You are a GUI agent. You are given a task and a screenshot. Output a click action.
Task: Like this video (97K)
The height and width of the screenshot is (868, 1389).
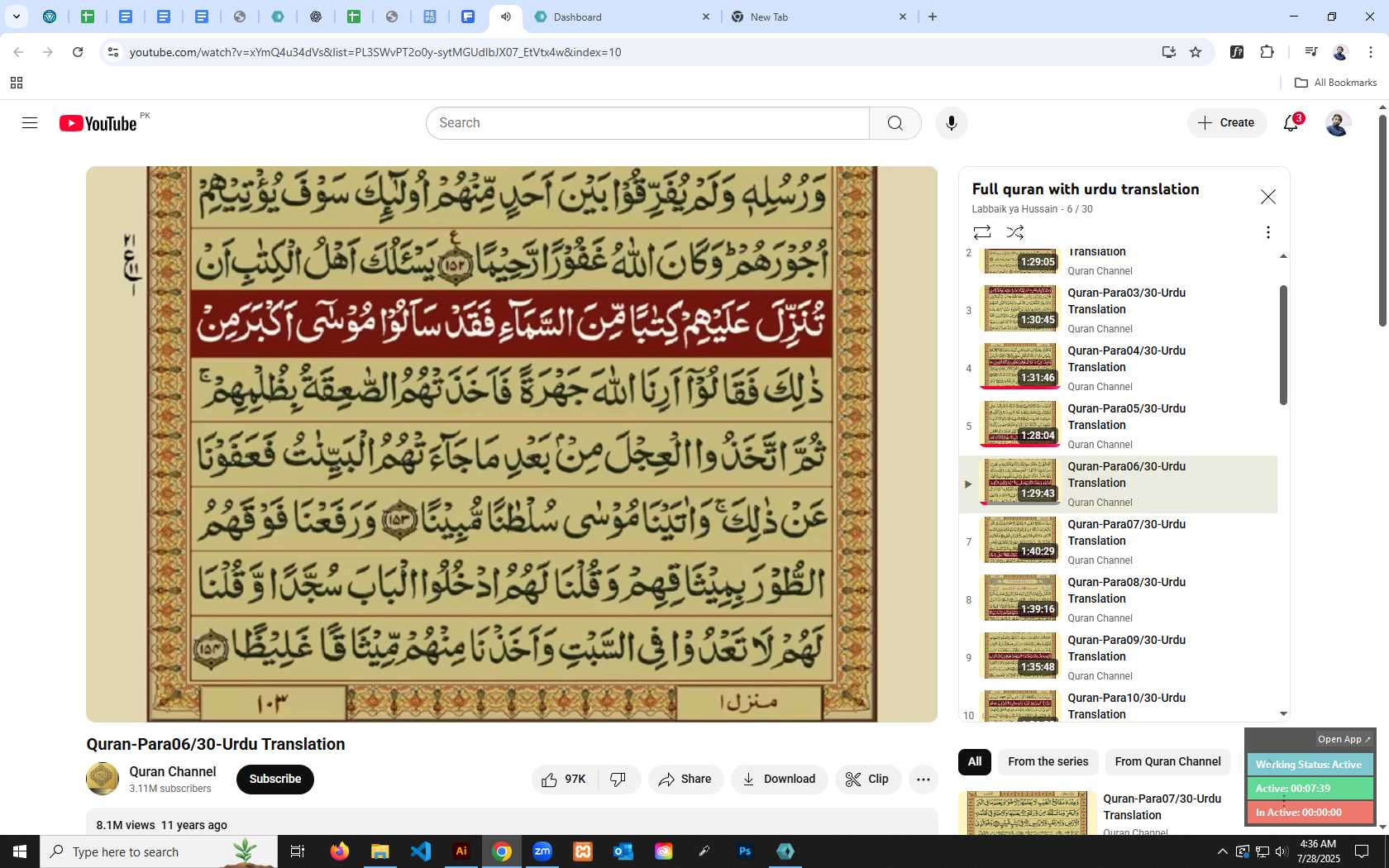(565, 780)
